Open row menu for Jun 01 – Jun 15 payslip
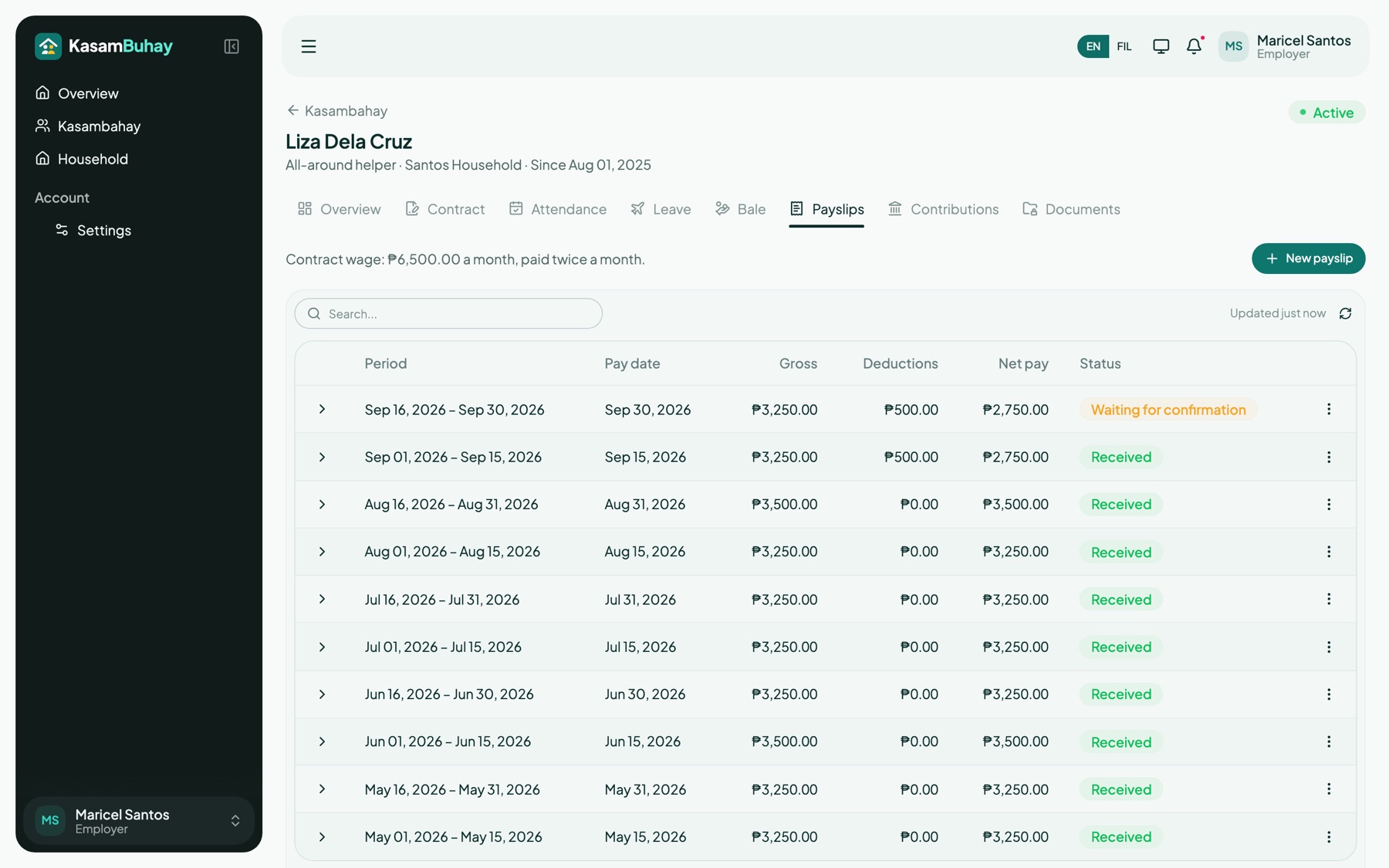Viewport: 1389px width, 868px height. point(1329,741)
